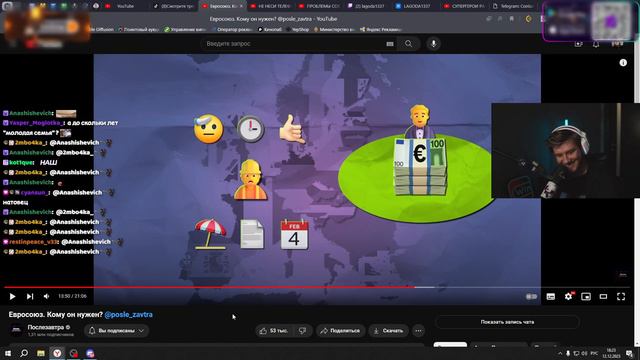This screenshot has height=360, width=640.
Task: Open the Яндекс Реклама bookmark
Action: [381, 29]
